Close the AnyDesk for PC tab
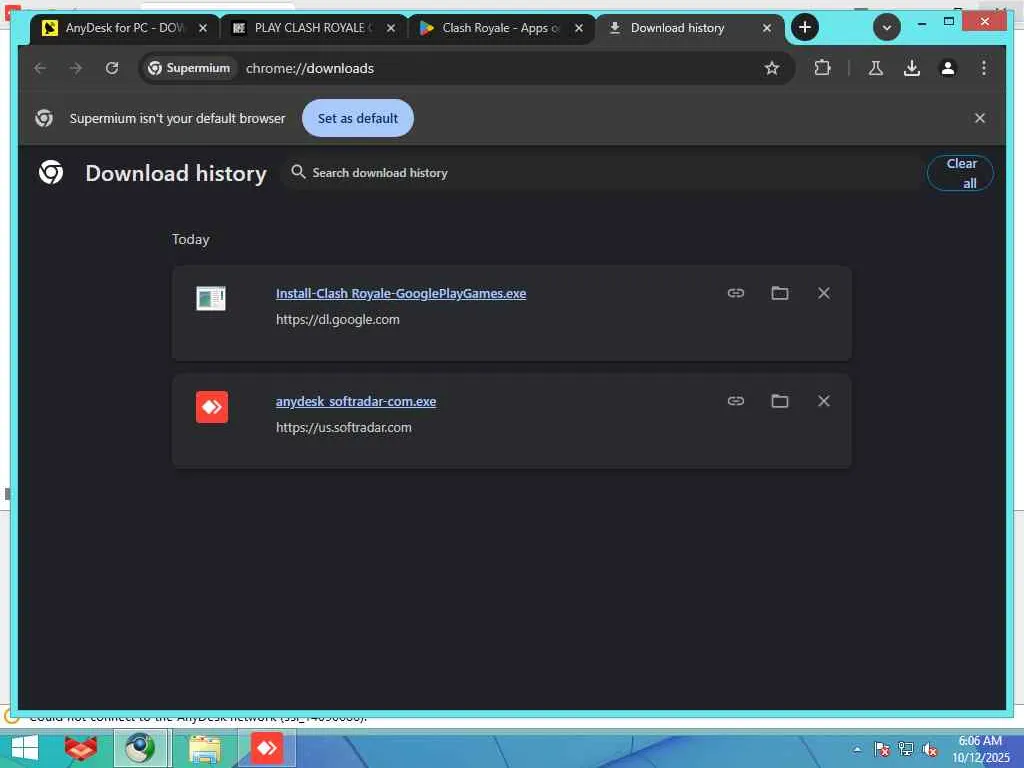This screenshot has width=1024, height=768. point(202,28)
